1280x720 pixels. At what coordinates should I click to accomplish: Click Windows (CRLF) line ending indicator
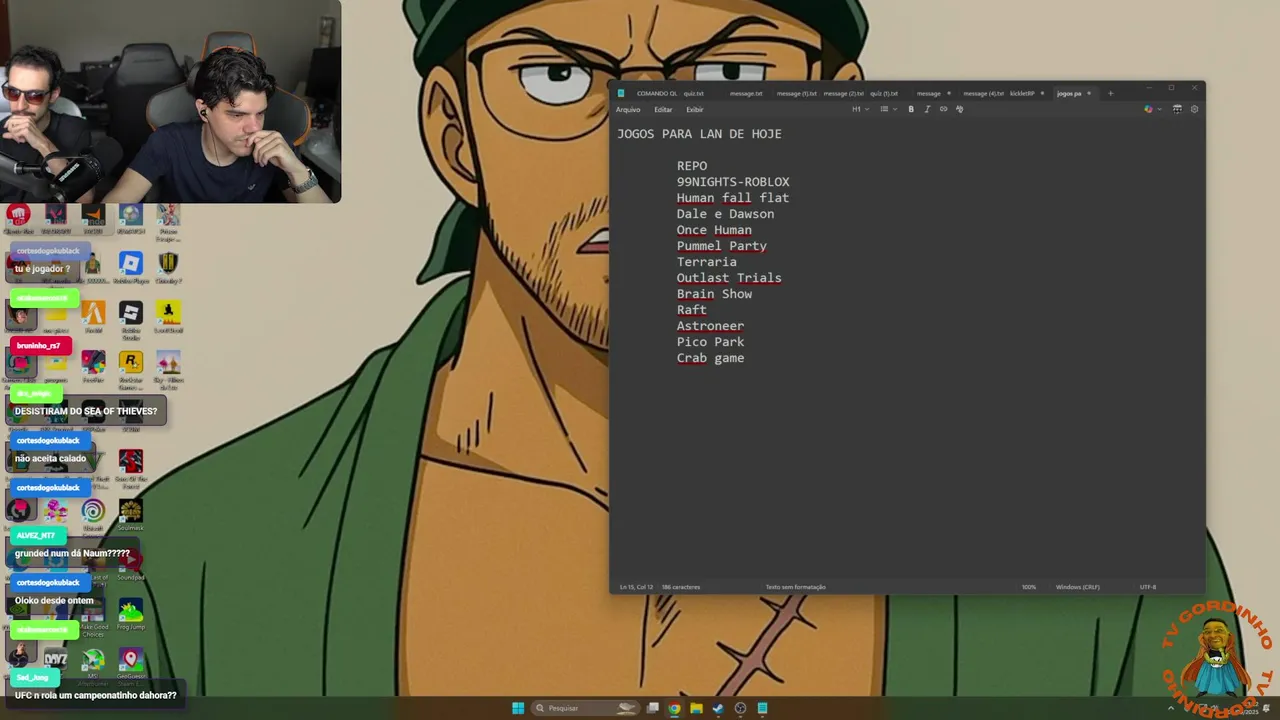pyautogui.click(x=1078, y=587)
